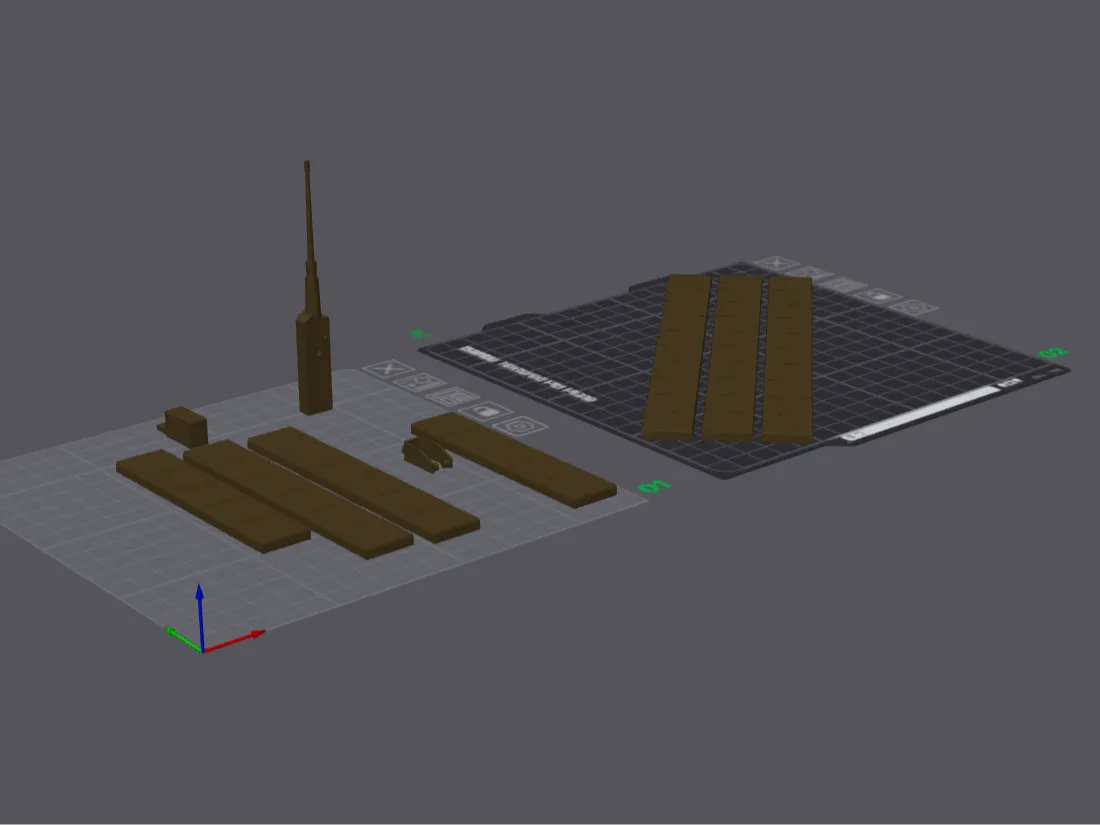Click the arrange icon on plate 02
The height and width of the screenshot is (825, 1100).
tap(844, 285)
